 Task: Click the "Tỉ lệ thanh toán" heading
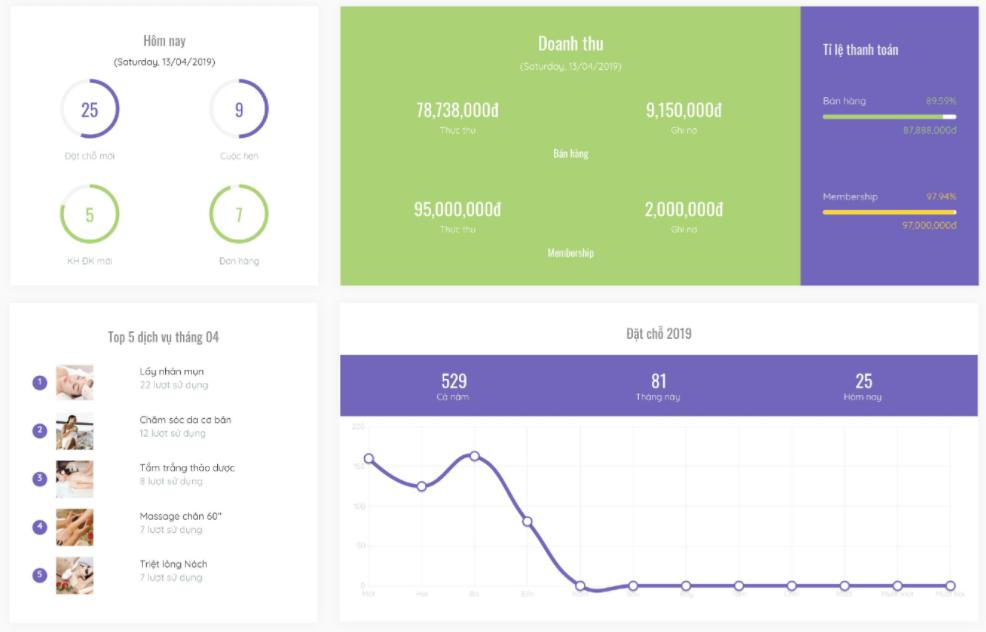pos(860,50)
